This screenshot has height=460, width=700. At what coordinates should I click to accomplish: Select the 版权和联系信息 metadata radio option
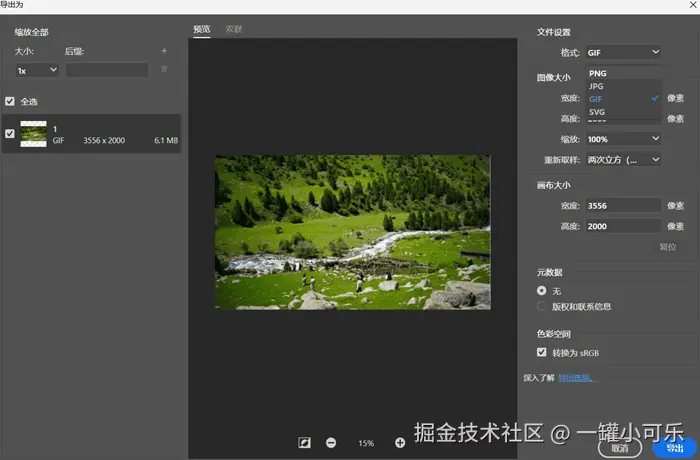(x=542, y=306)
